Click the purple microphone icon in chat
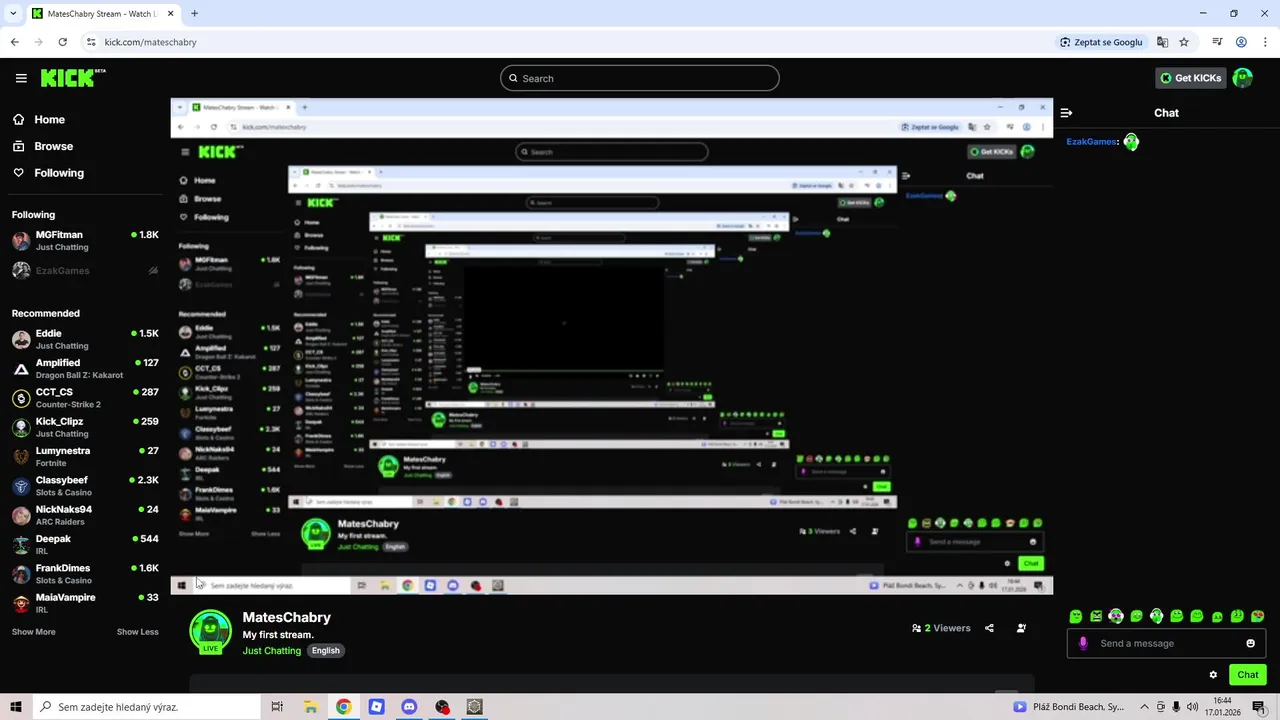This screenshot has height=720, width=1280. (1083, 643)
